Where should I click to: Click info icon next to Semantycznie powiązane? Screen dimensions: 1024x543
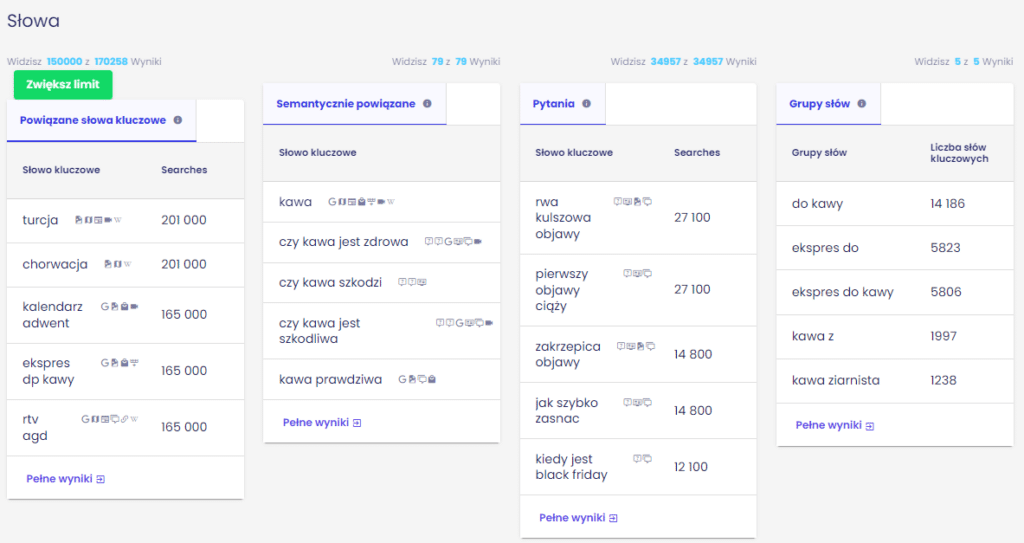click(427, 103)
